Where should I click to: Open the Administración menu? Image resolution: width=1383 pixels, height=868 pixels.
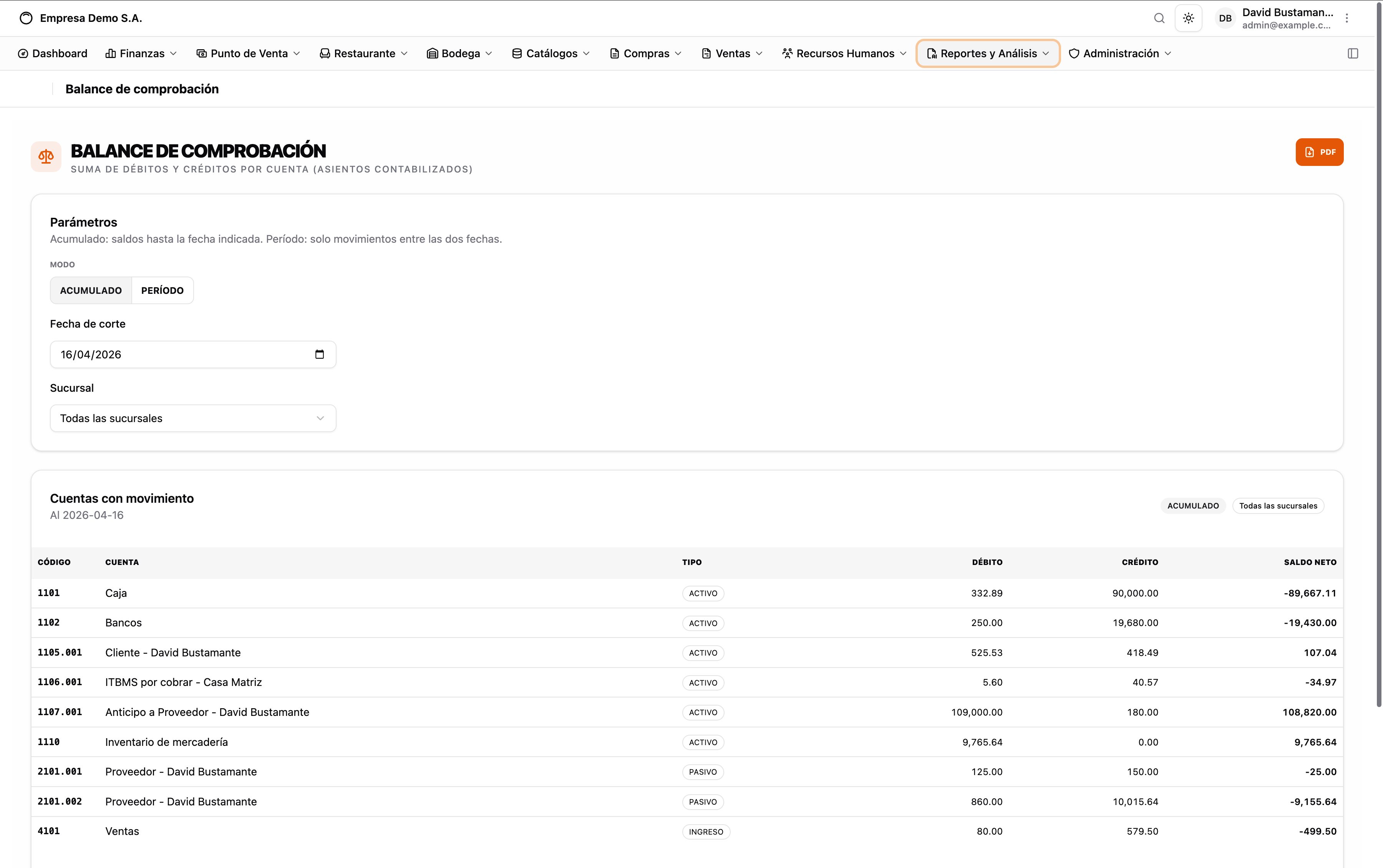(1120, 53)
